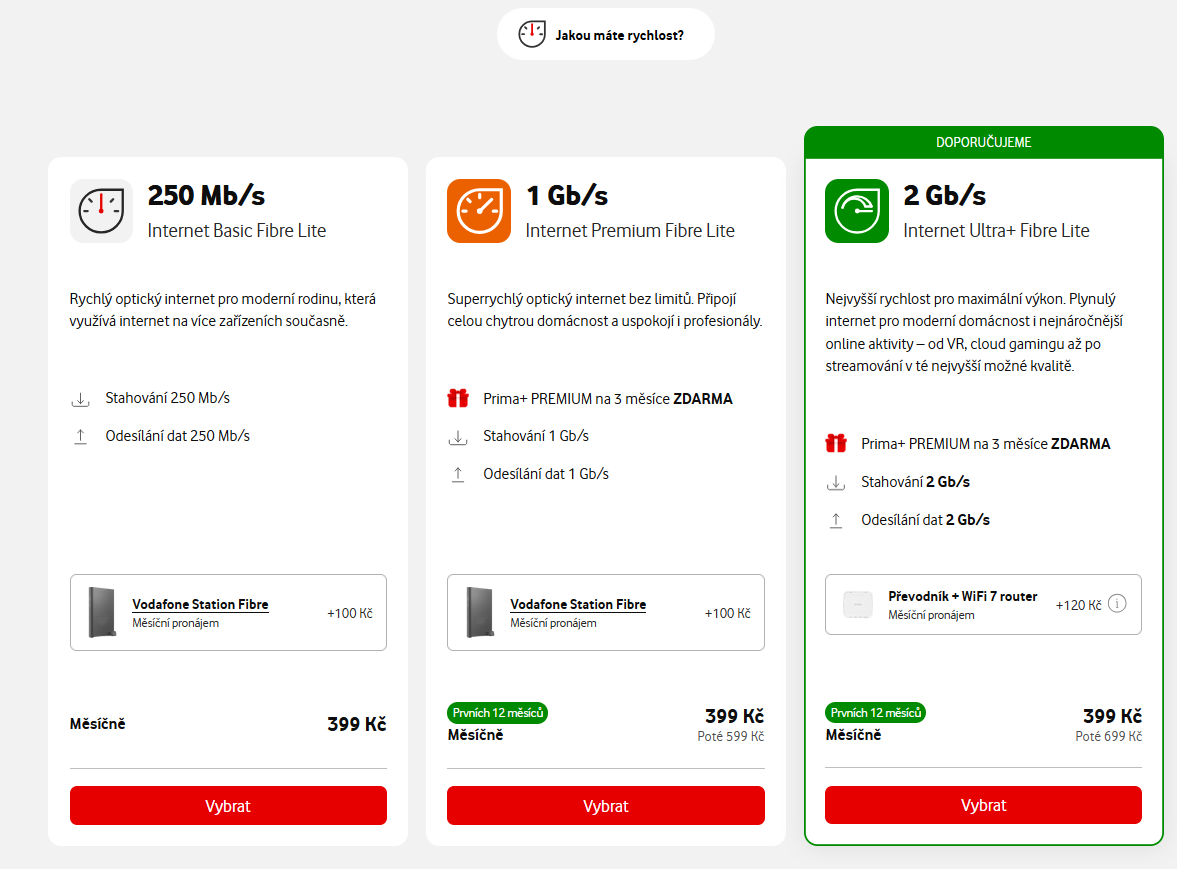Choose Vybrat for Internet Ultra+ Fibre Lite
The height and width of the screenshot is (869, 1177).
pos(983,806)
